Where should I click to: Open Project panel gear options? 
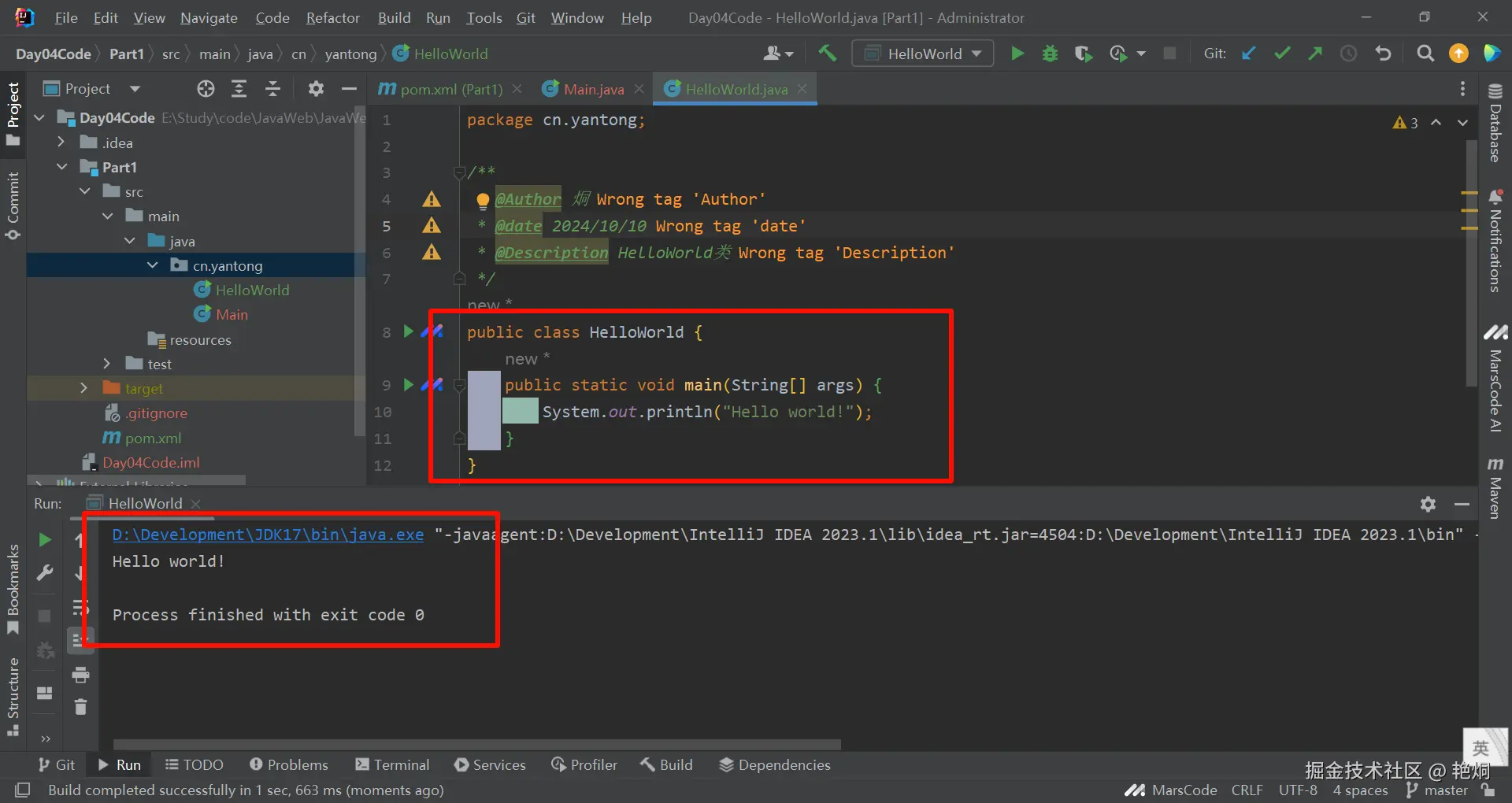click(316, 89)
